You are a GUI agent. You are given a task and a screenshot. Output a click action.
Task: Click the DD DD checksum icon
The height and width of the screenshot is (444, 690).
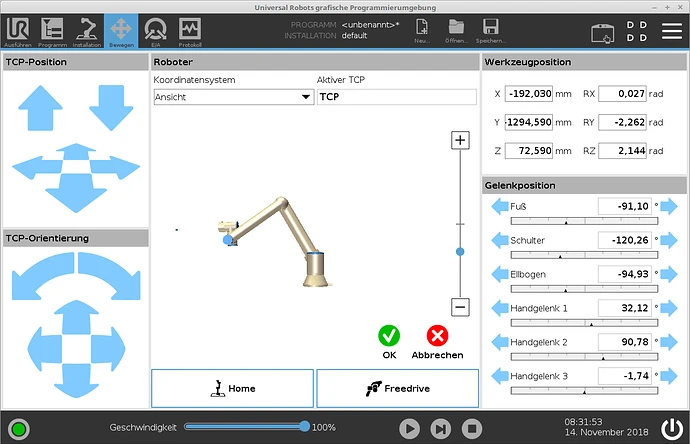pyautogui.click(x=637, y=31)
